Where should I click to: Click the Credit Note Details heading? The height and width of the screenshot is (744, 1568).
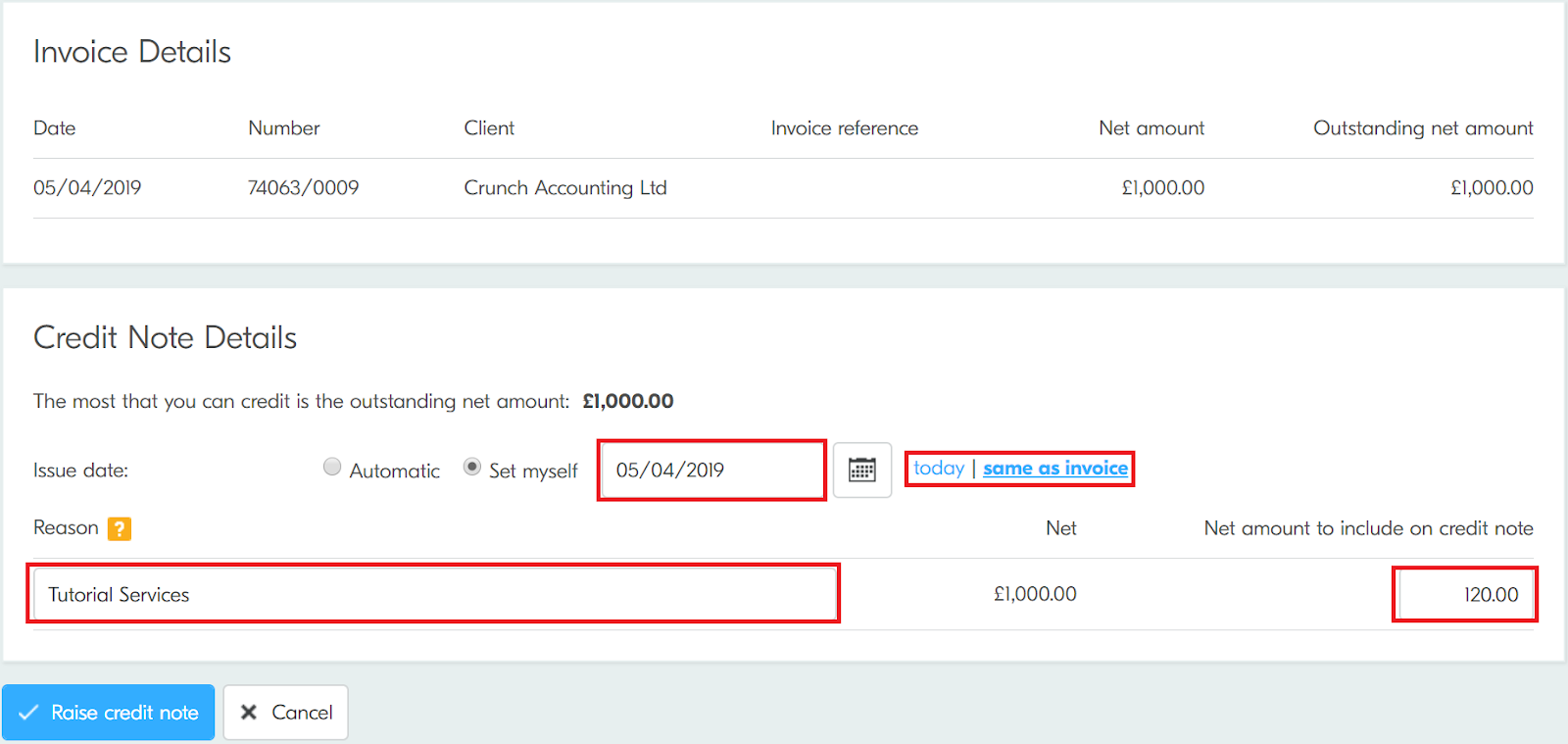point(166,337)
